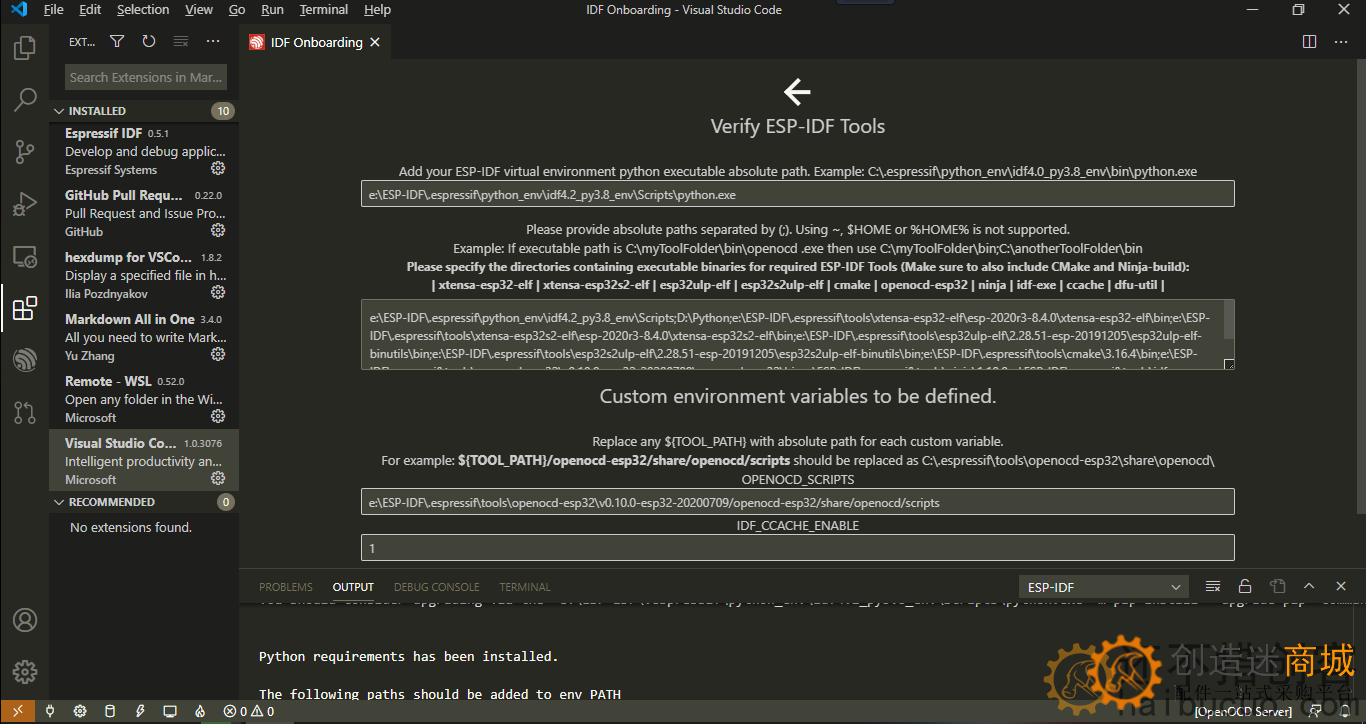Viewport: 1366px width, 724px height.
Task: Maximize the bottom panel with chevron
Action: click(x=1309, y=587)
